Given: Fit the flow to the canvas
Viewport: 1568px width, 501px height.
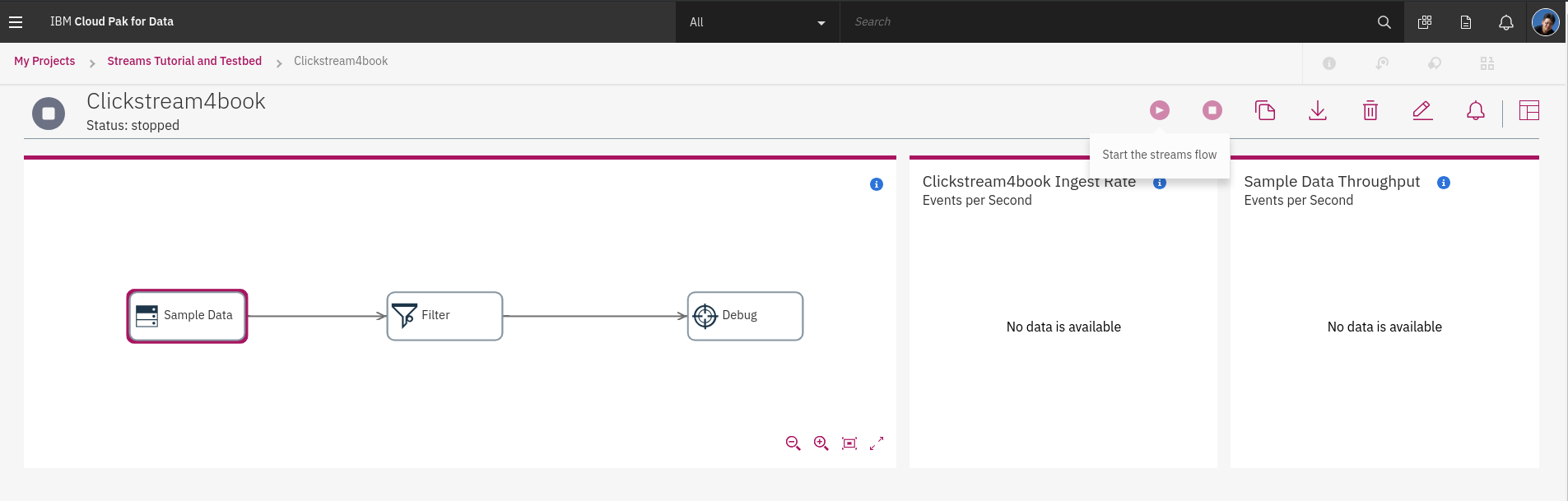Looking at the screenshot, I should point(849,443).
